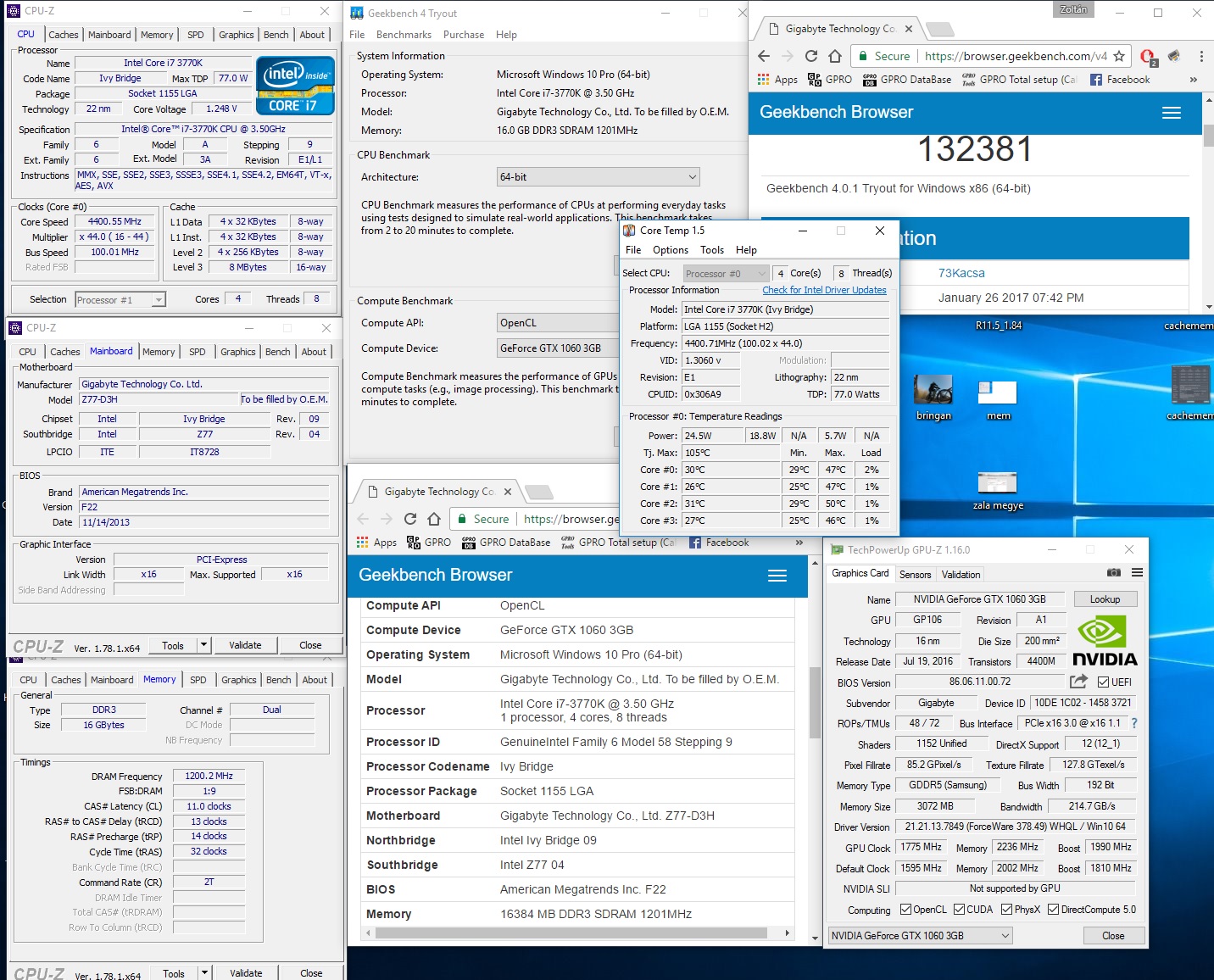Show hidden bookmarks via the » chevron beside score 132381

(1194, 80)
